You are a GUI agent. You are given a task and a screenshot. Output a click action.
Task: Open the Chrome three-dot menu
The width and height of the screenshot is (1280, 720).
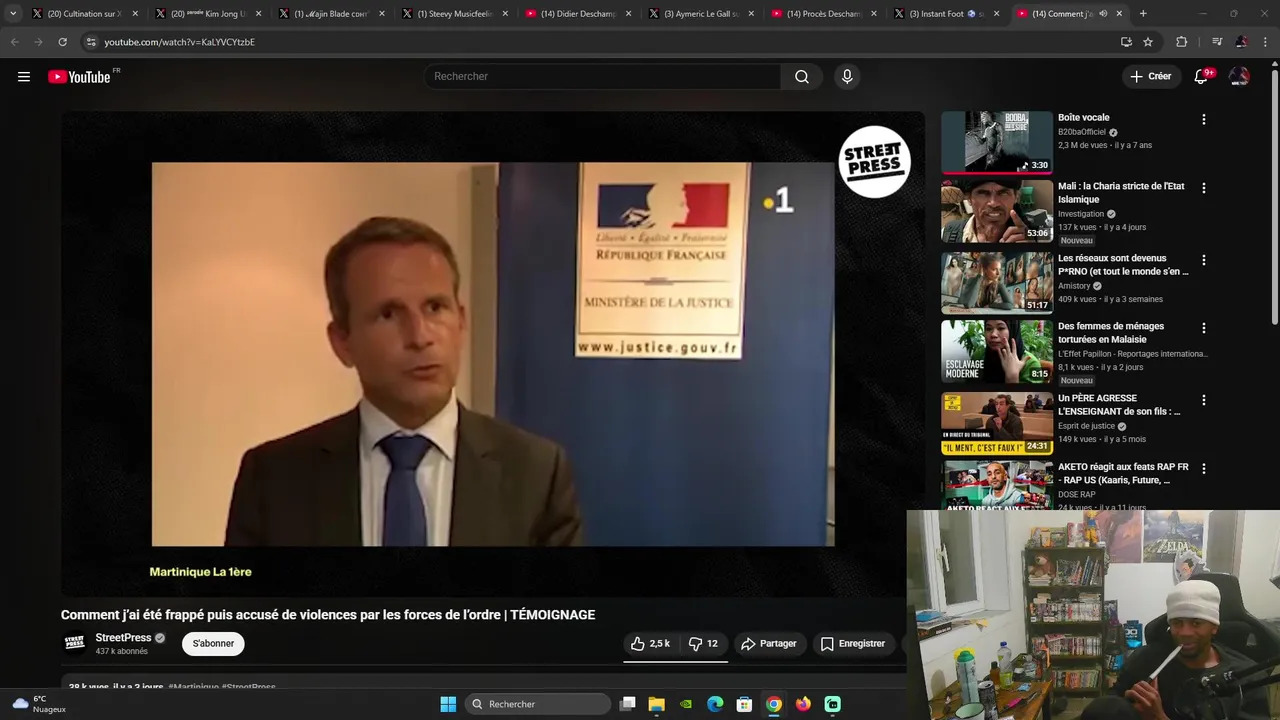tap(1265, 42)
